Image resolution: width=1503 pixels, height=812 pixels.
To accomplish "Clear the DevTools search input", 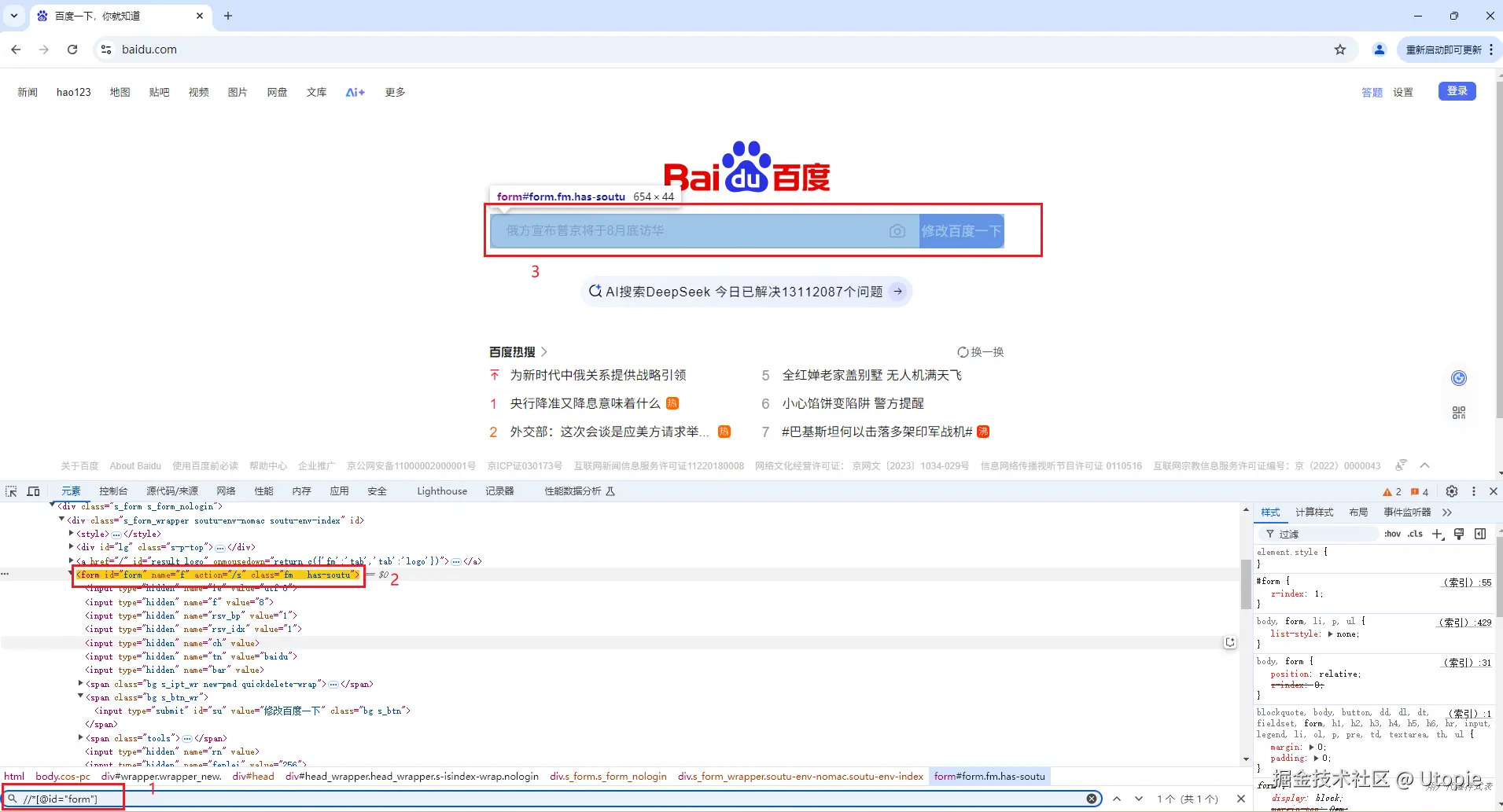I will (x=1092, y=799).
